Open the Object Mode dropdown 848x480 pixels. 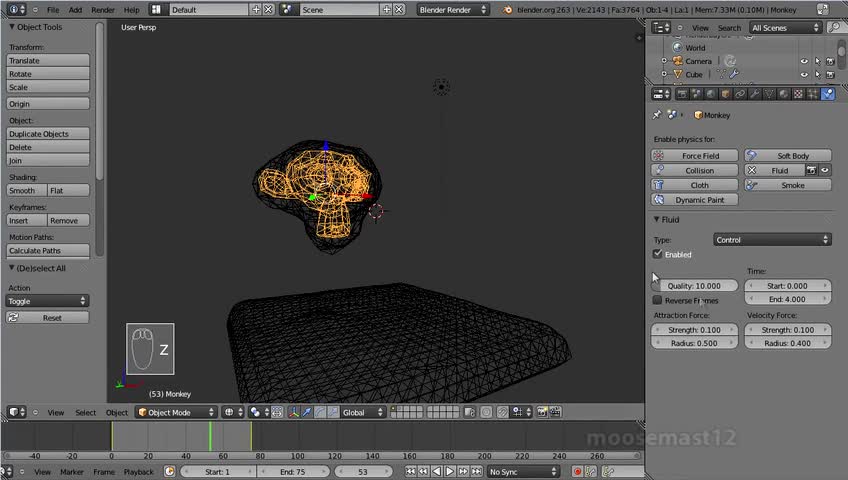[175, 412]
